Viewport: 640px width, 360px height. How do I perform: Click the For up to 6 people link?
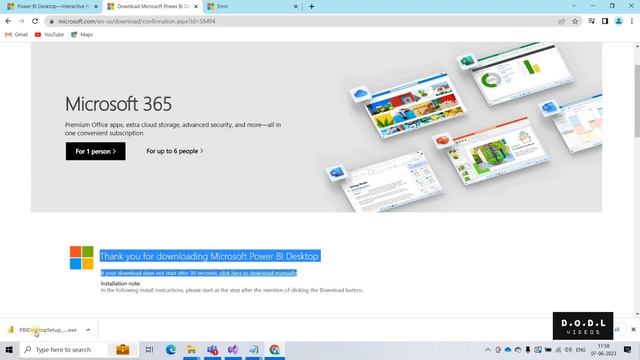[175, 151]
